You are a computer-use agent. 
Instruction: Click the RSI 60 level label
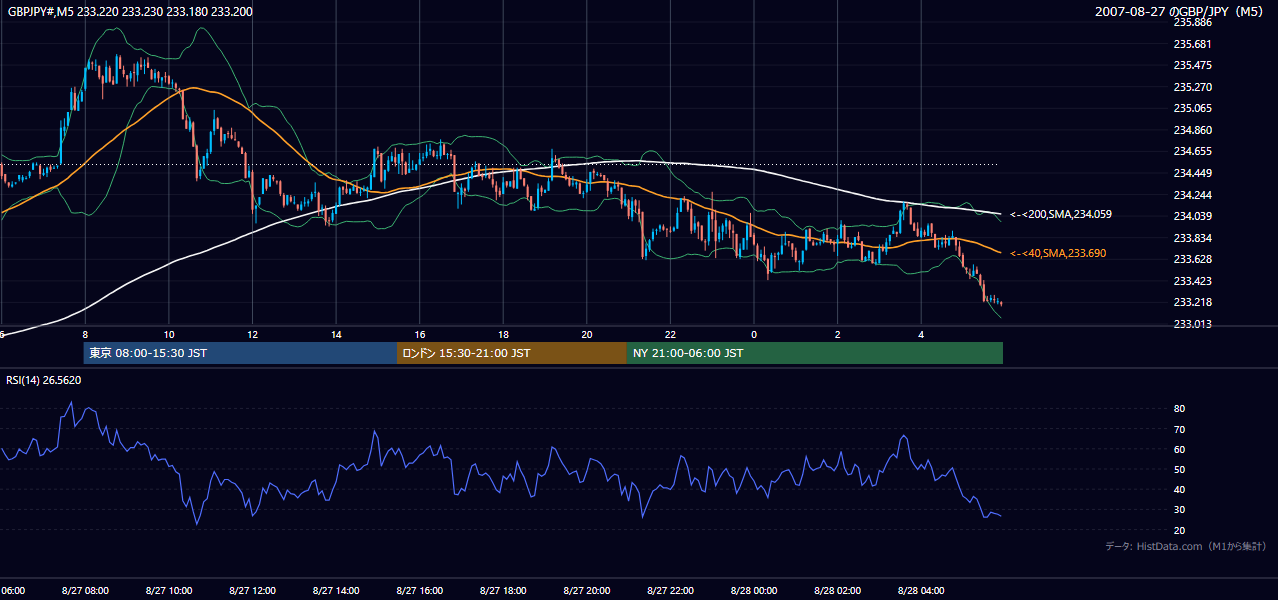tap(1179, 449)
